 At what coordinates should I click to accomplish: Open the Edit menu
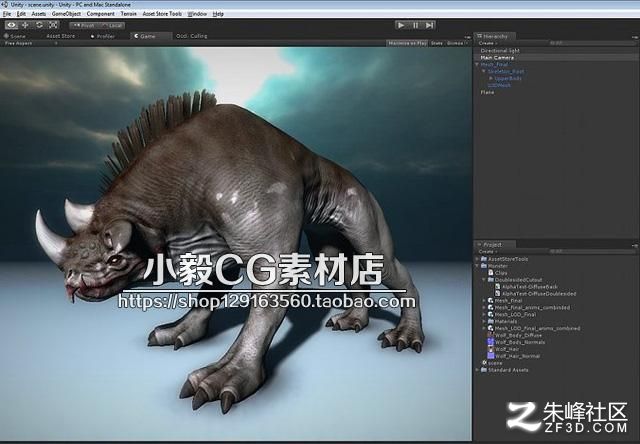coord(21,14)
